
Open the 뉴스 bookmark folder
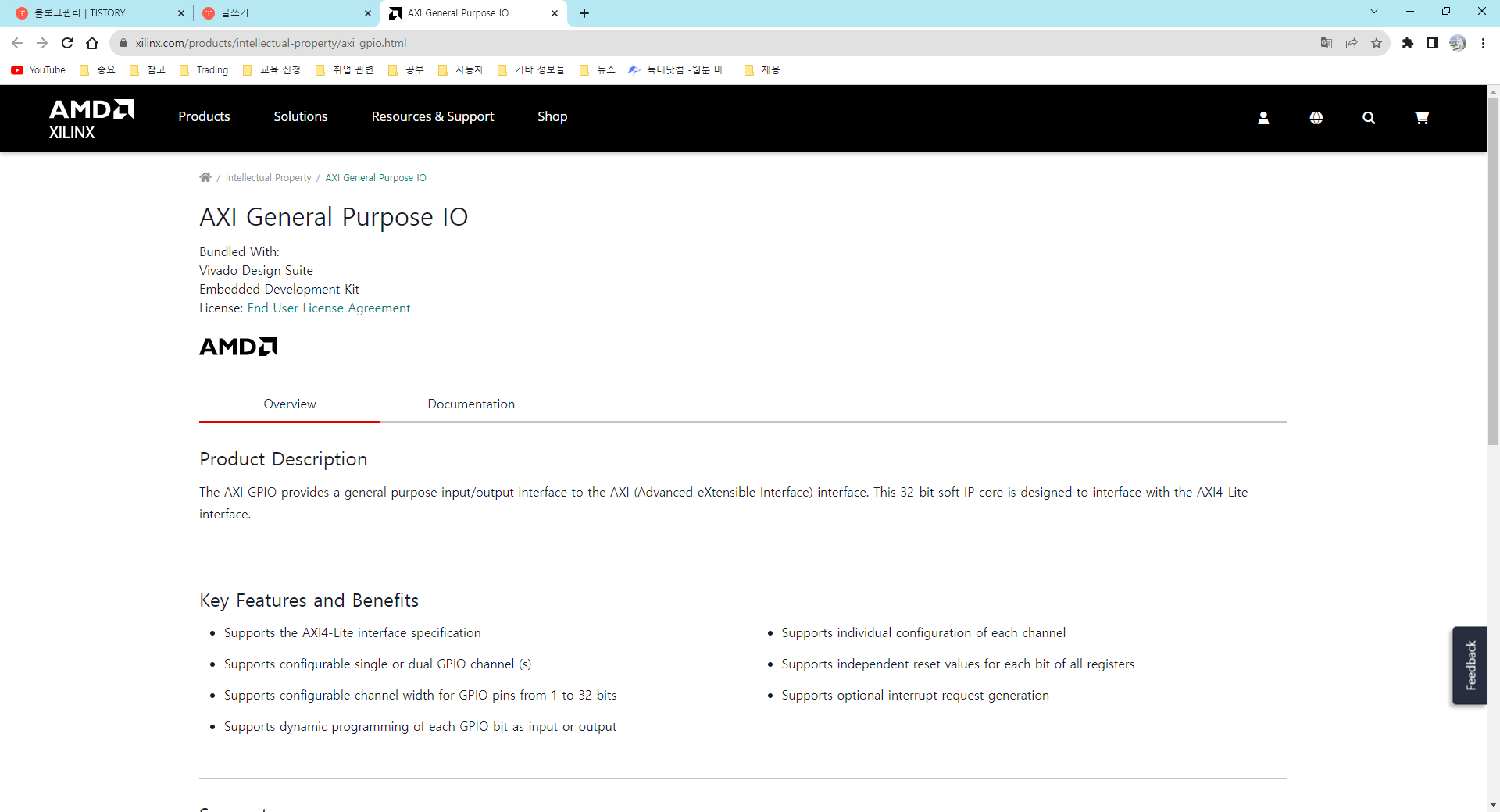598,70
